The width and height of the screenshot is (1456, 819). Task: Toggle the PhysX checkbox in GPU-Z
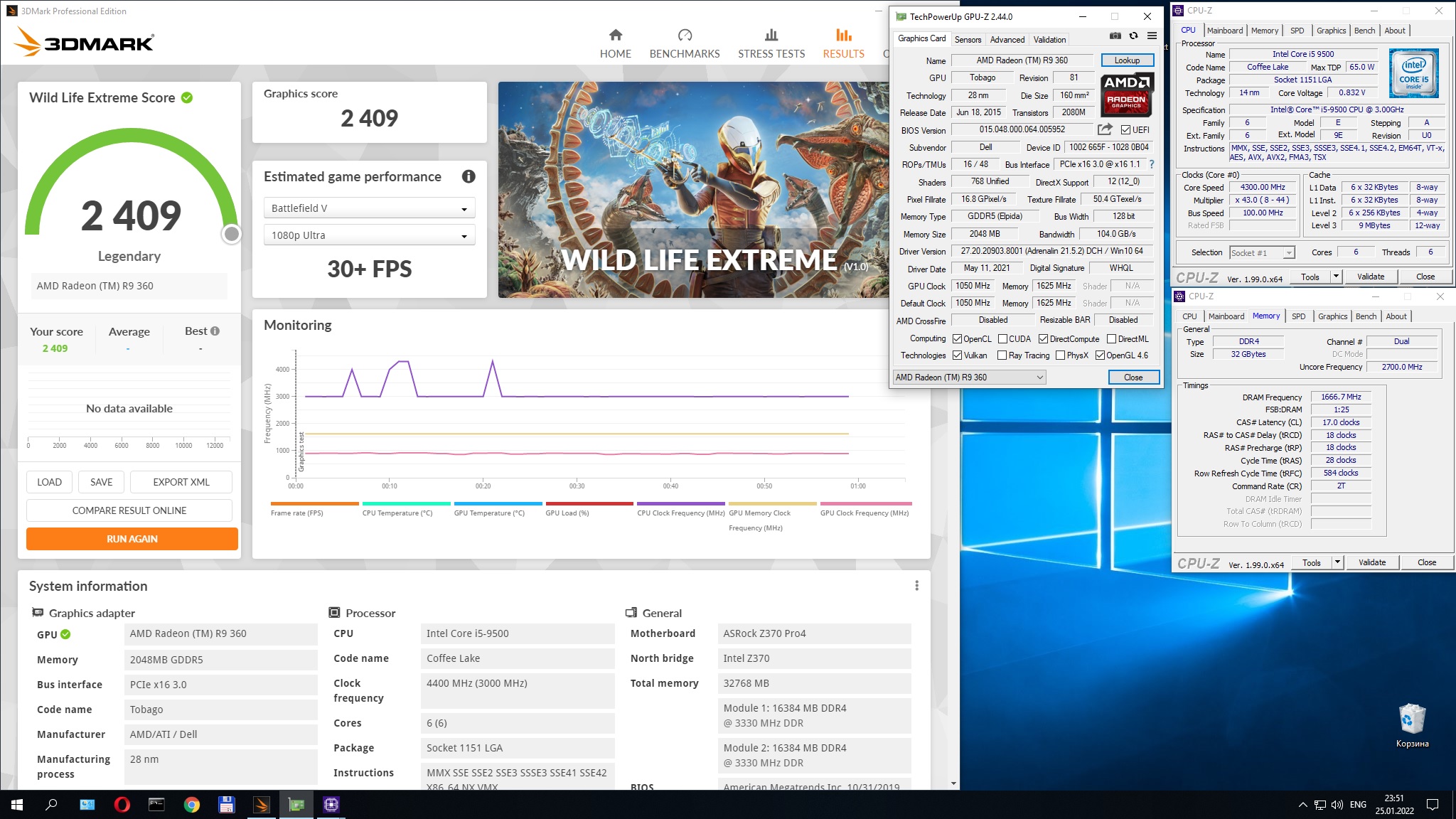pos(1060,355)
